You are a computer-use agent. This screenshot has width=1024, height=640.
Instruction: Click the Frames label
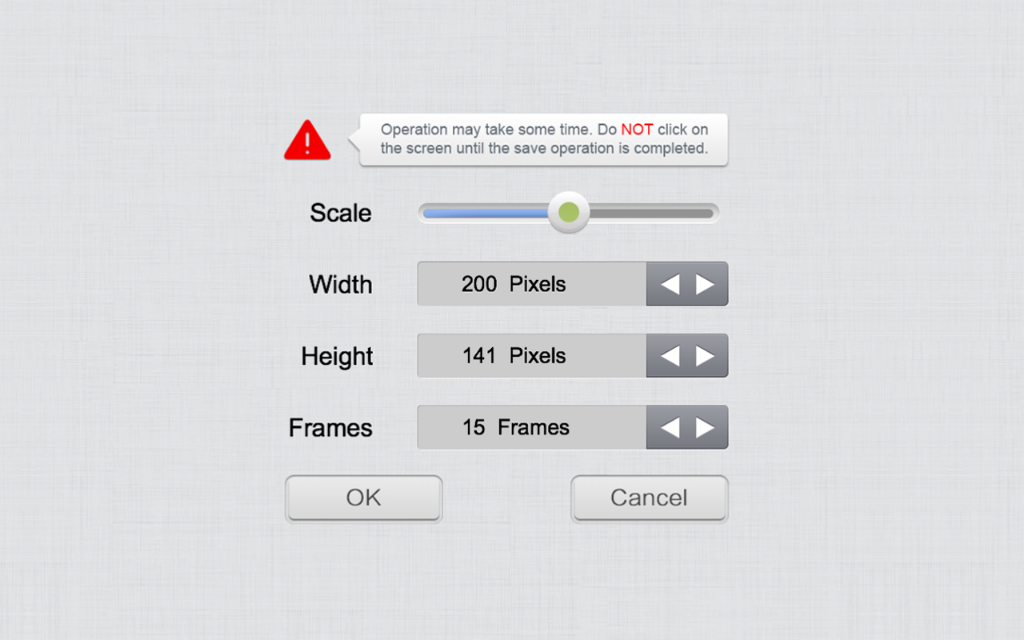click(330, 428)
